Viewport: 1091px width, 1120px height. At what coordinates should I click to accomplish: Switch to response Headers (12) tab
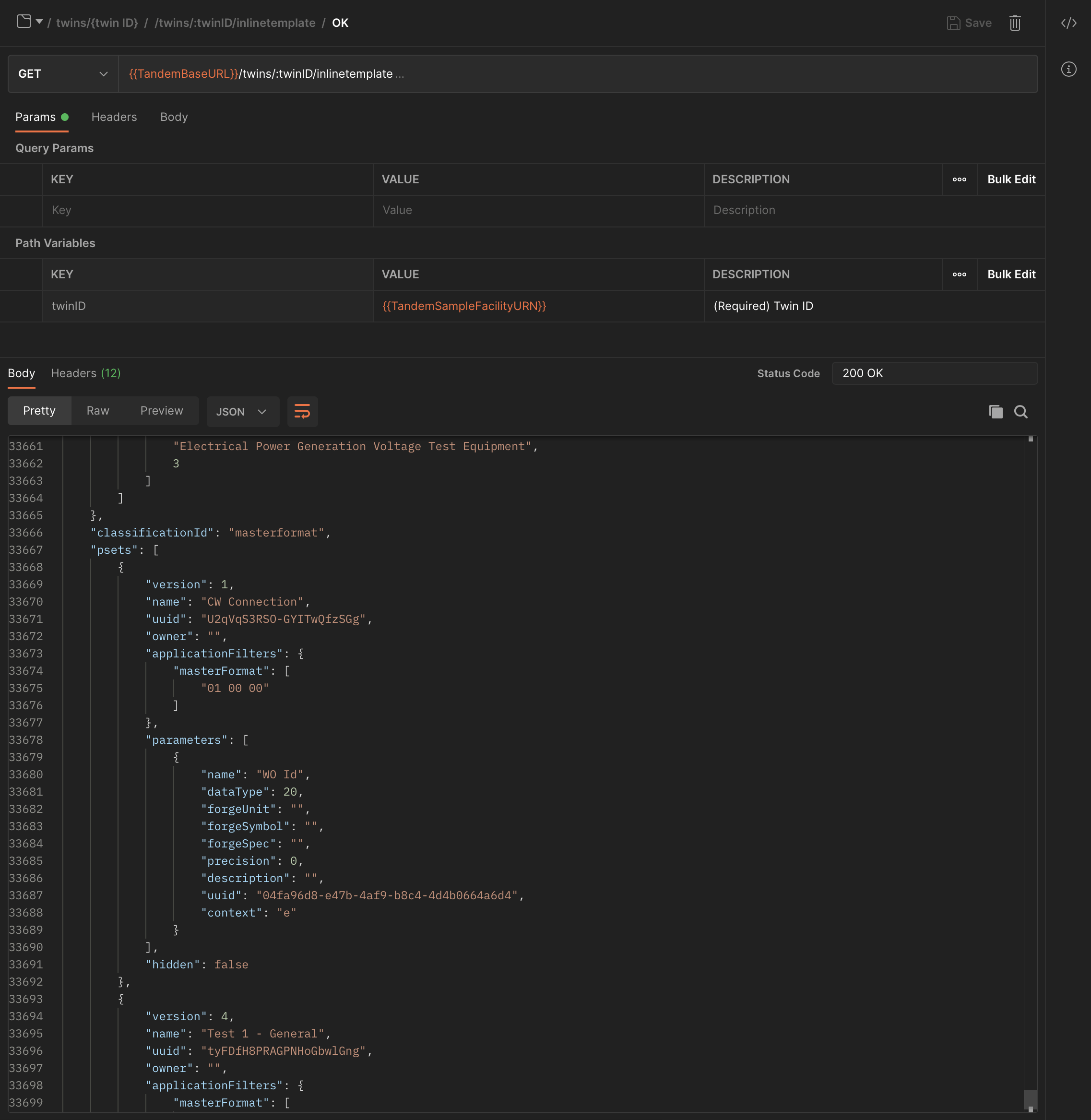coord(86,373)
